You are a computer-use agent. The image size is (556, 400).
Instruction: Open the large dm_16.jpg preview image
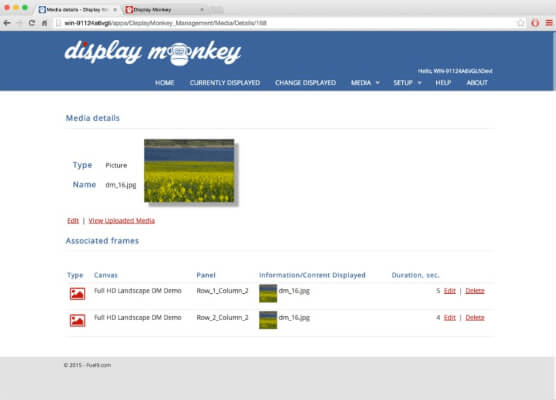[x=189, y=171]
